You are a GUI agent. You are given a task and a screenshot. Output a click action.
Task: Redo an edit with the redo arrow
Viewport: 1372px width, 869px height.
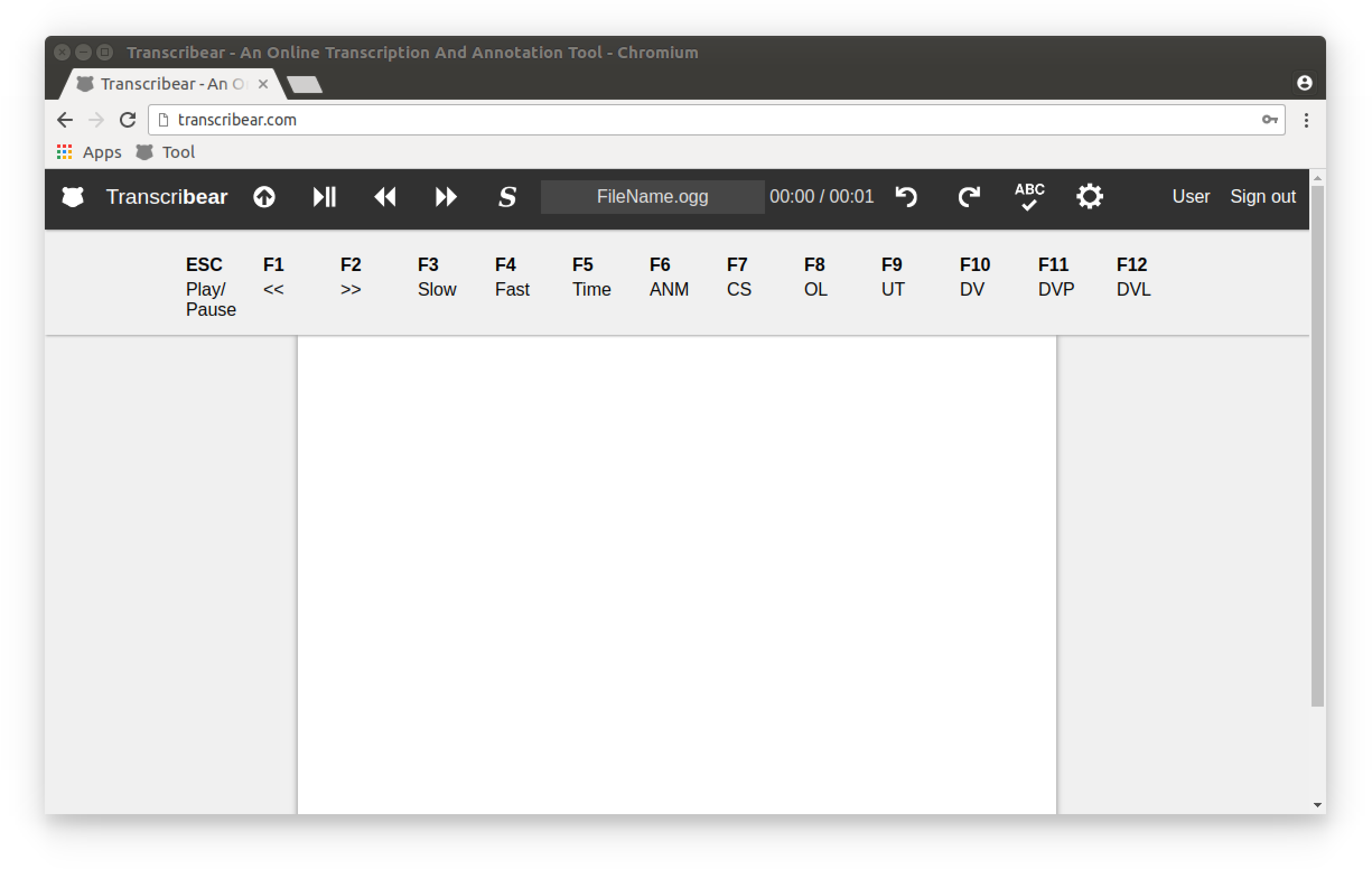coord(969,197)
